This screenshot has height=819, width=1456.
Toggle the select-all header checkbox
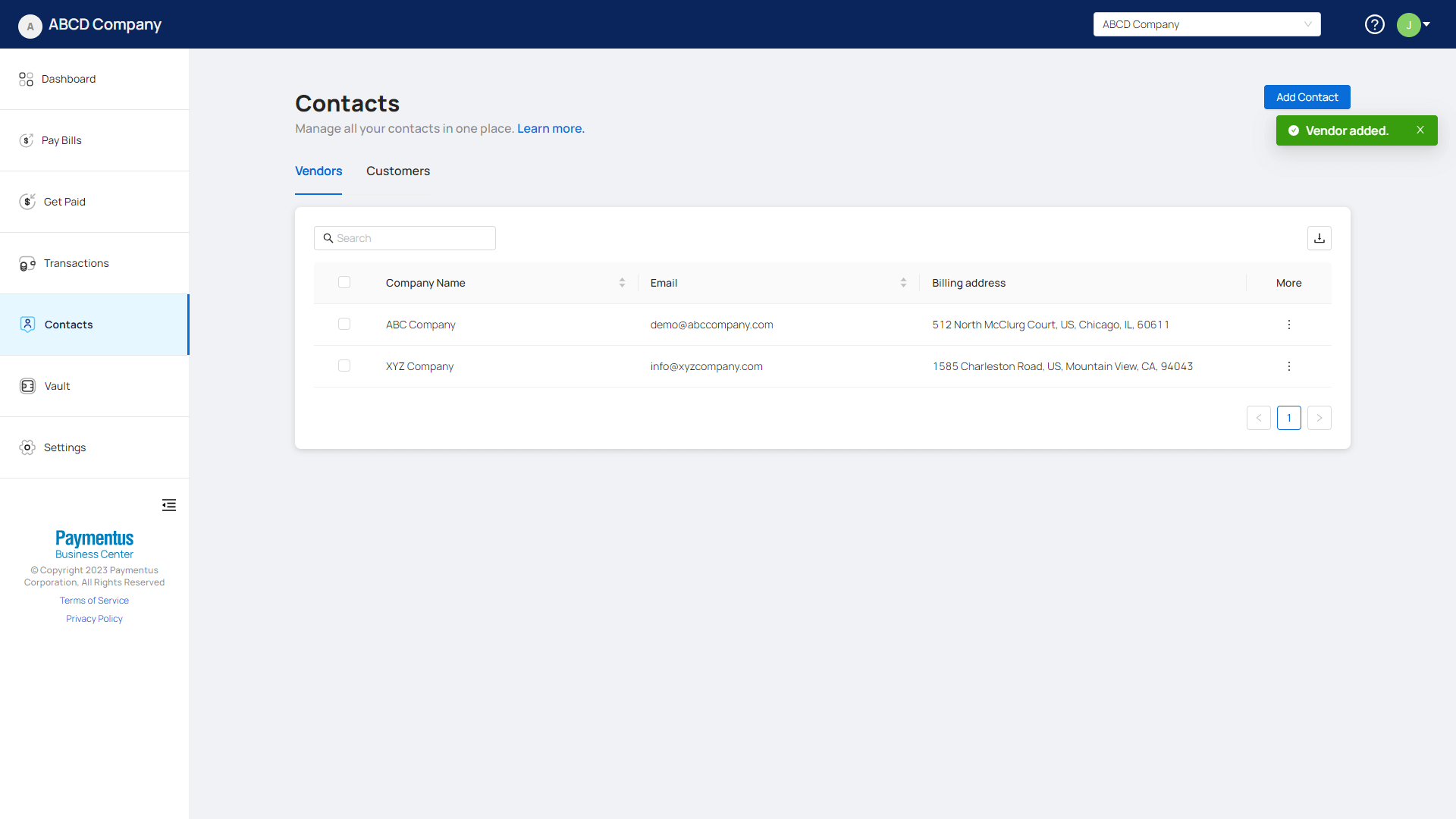[344, 283]
